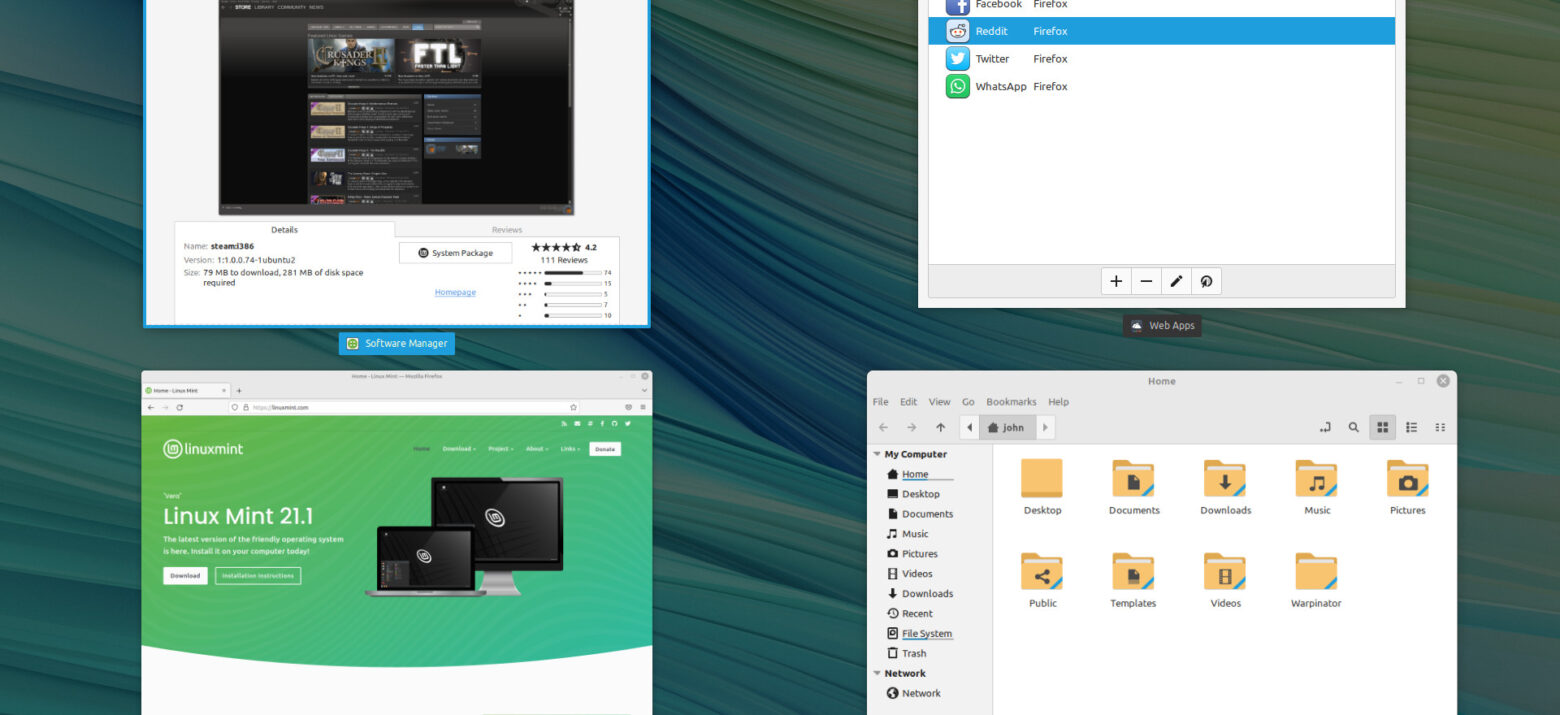
Task: Click the remove (−) web app button
Action: click(x=1146, y=282)
